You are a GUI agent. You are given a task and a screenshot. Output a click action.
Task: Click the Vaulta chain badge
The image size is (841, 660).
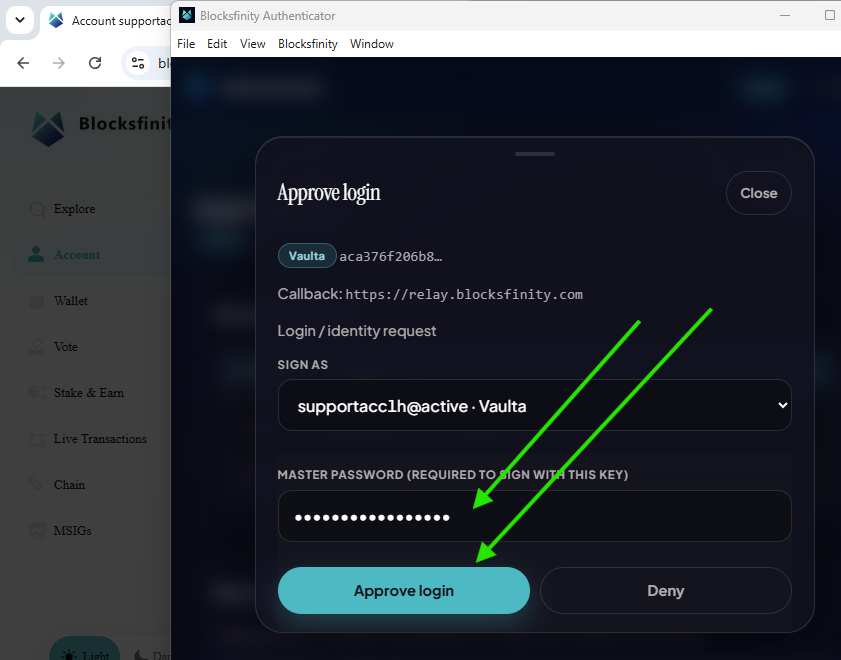pyautogui.click(x=307, y=256)
